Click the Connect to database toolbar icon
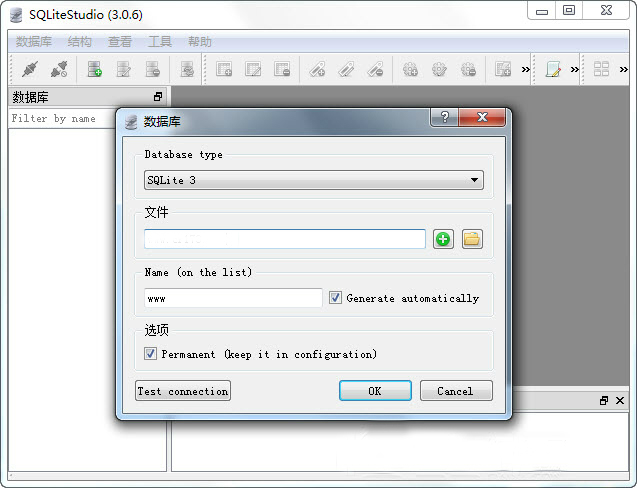Viewport: 637px width, 488px height. tap(30, 69)
